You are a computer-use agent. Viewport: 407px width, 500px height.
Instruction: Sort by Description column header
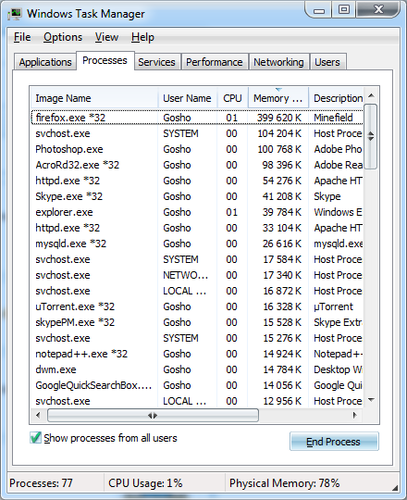coord(336,98)
